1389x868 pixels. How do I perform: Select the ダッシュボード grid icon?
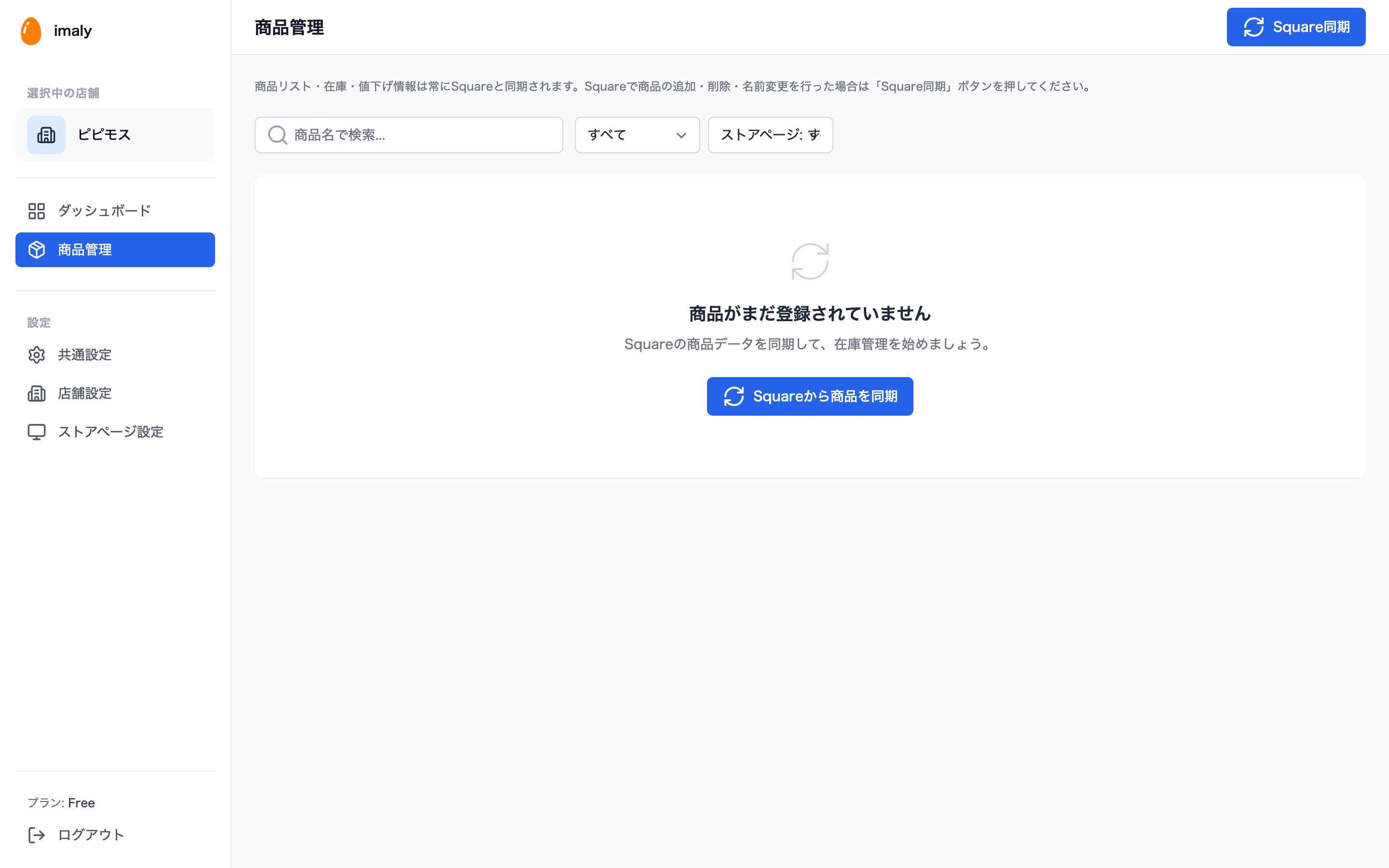(36, 211)
